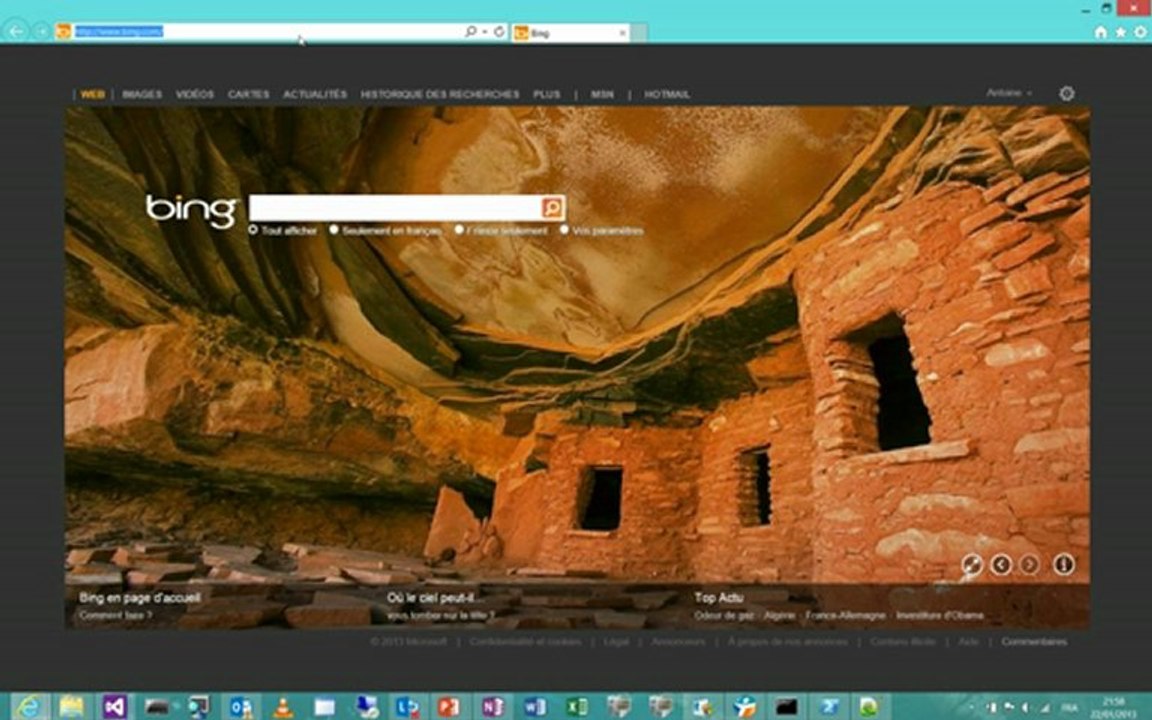Switch to the Bing browser tab

point(570,33)
